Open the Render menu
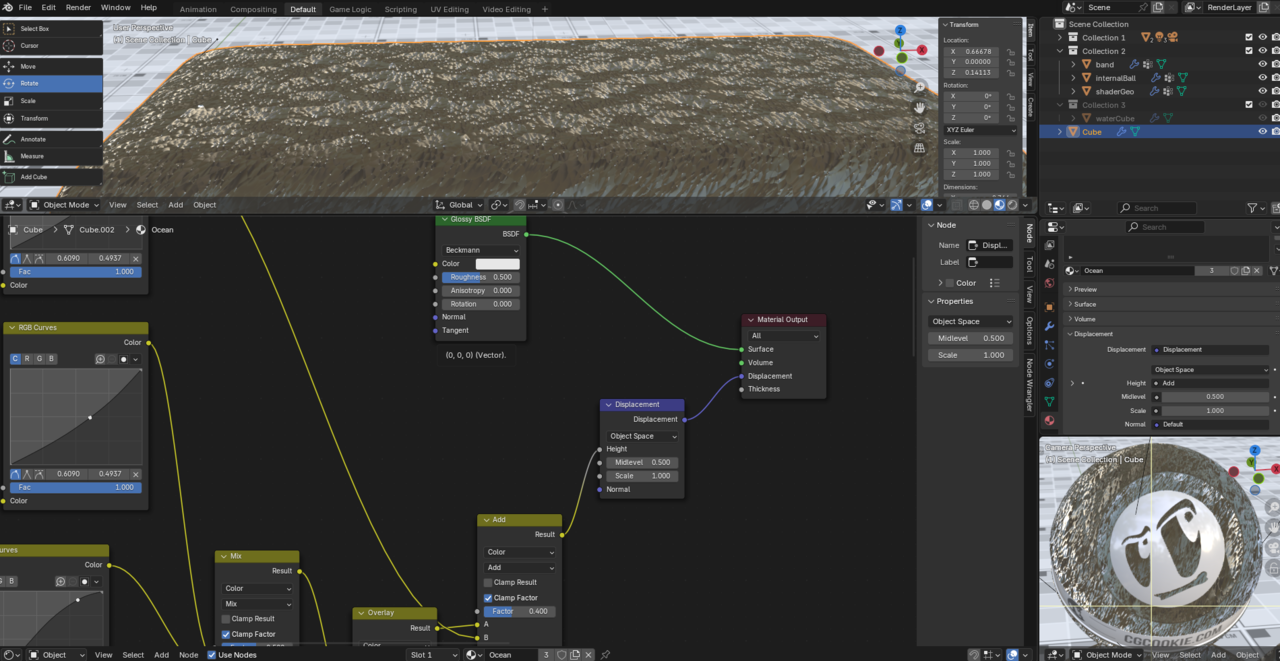 coord(78,8)
